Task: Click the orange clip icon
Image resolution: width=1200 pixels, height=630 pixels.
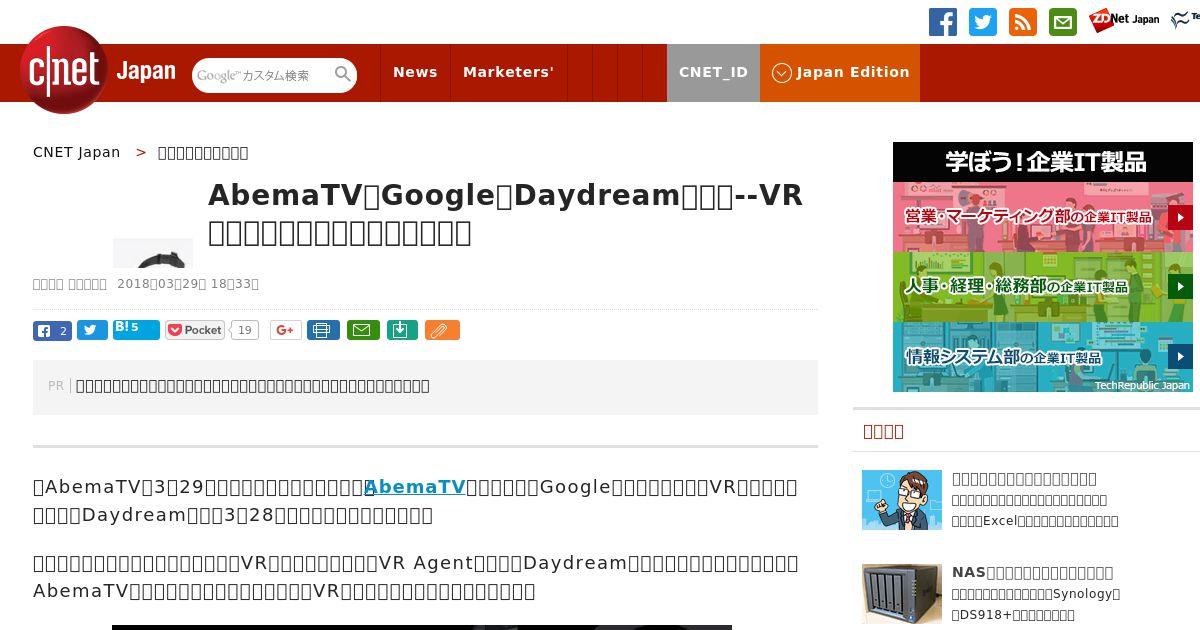Action: tap(442, 330)
